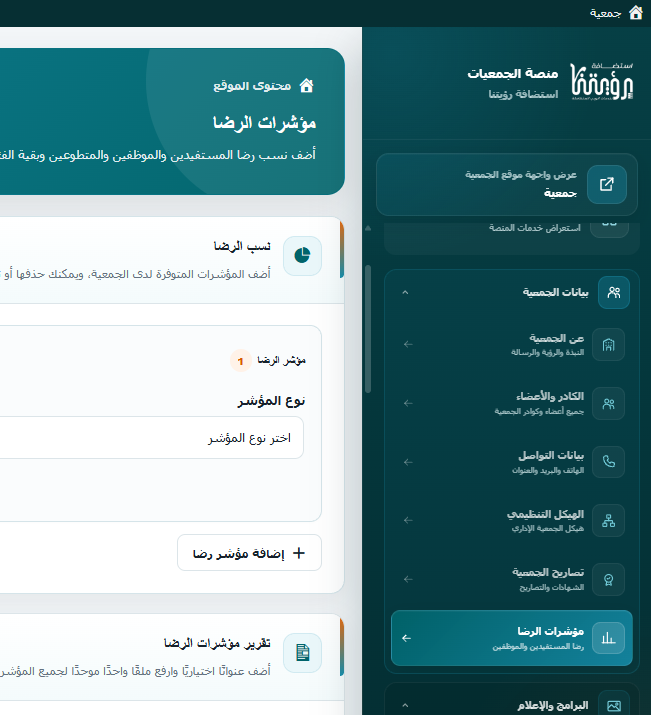Click the تصاريح الجمعية badge icon
Image resolution: width=651 pixels, height=715 pixels.
[x=608, y=580]
